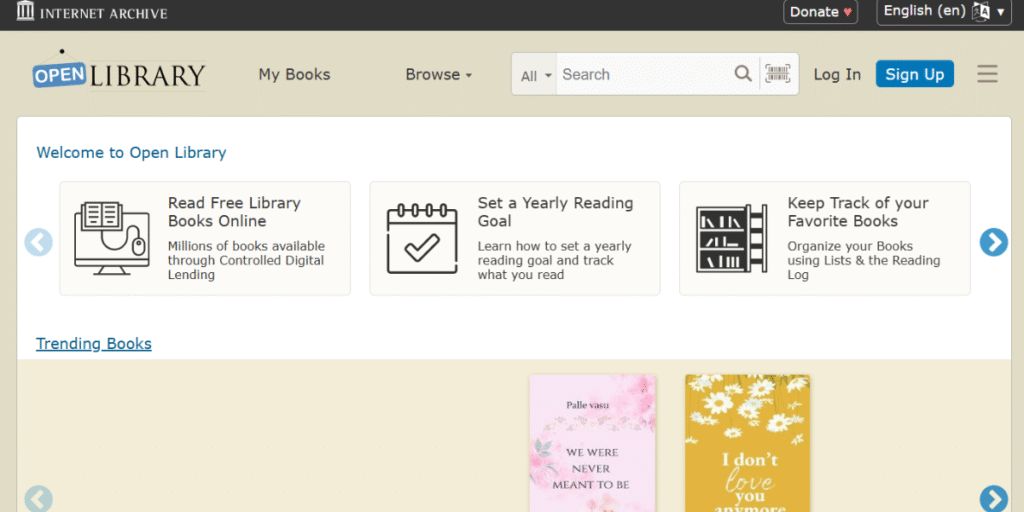
Task: Click the Log In link
Action: (x=837, y=74)
